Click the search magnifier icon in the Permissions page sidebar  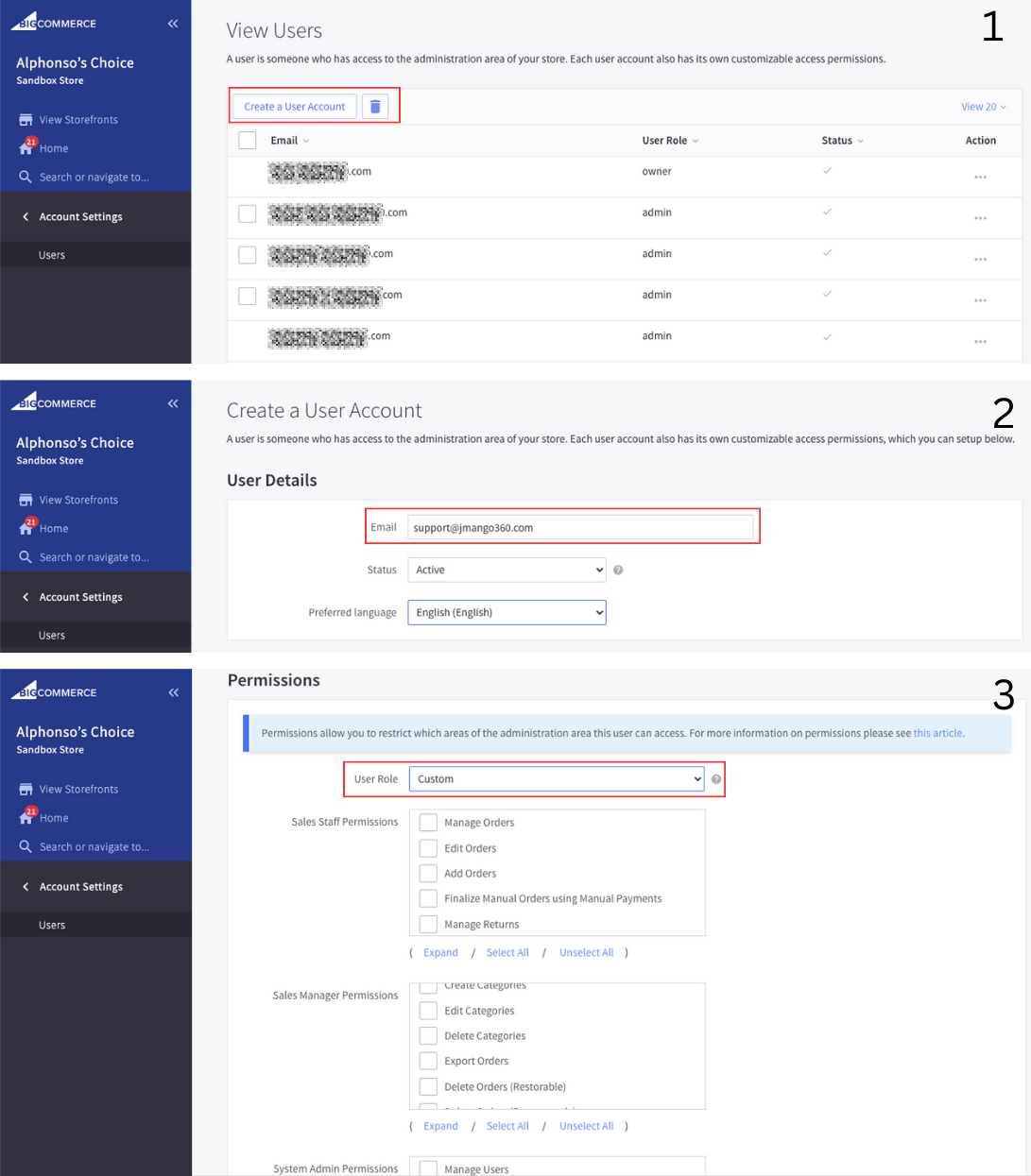(26, 846)
